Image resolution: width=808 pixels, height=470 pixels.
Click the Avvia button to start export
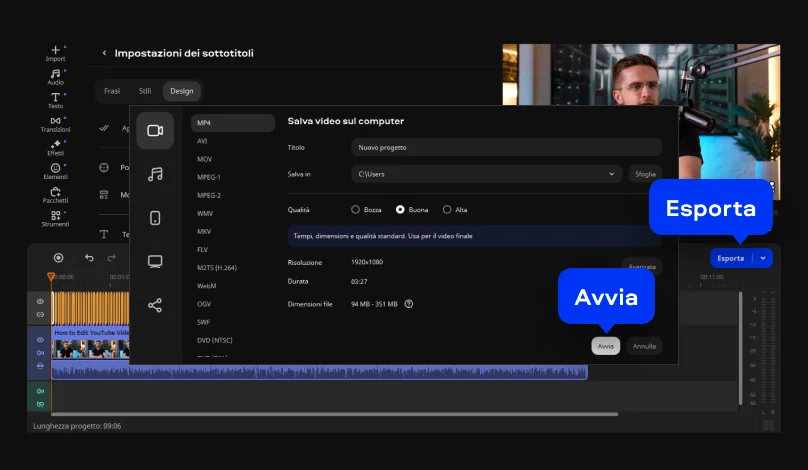pyautogui.click(x=605, y=346)
